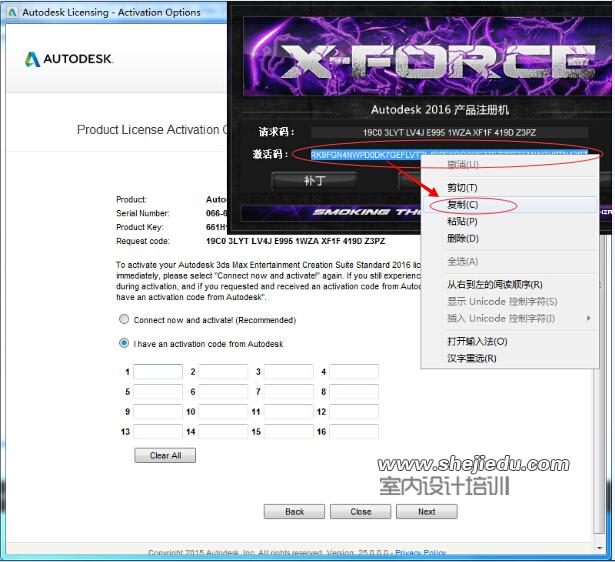The height and width of the screenshot is (562, 615).
Task: Click activation code input field 1
Action: coord(158,371)
